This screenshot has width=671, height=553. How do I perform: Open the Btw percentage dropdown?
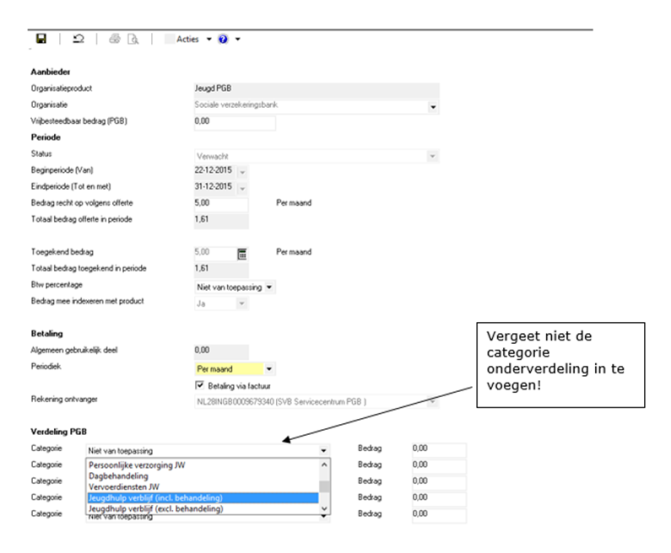coord(268,286)
